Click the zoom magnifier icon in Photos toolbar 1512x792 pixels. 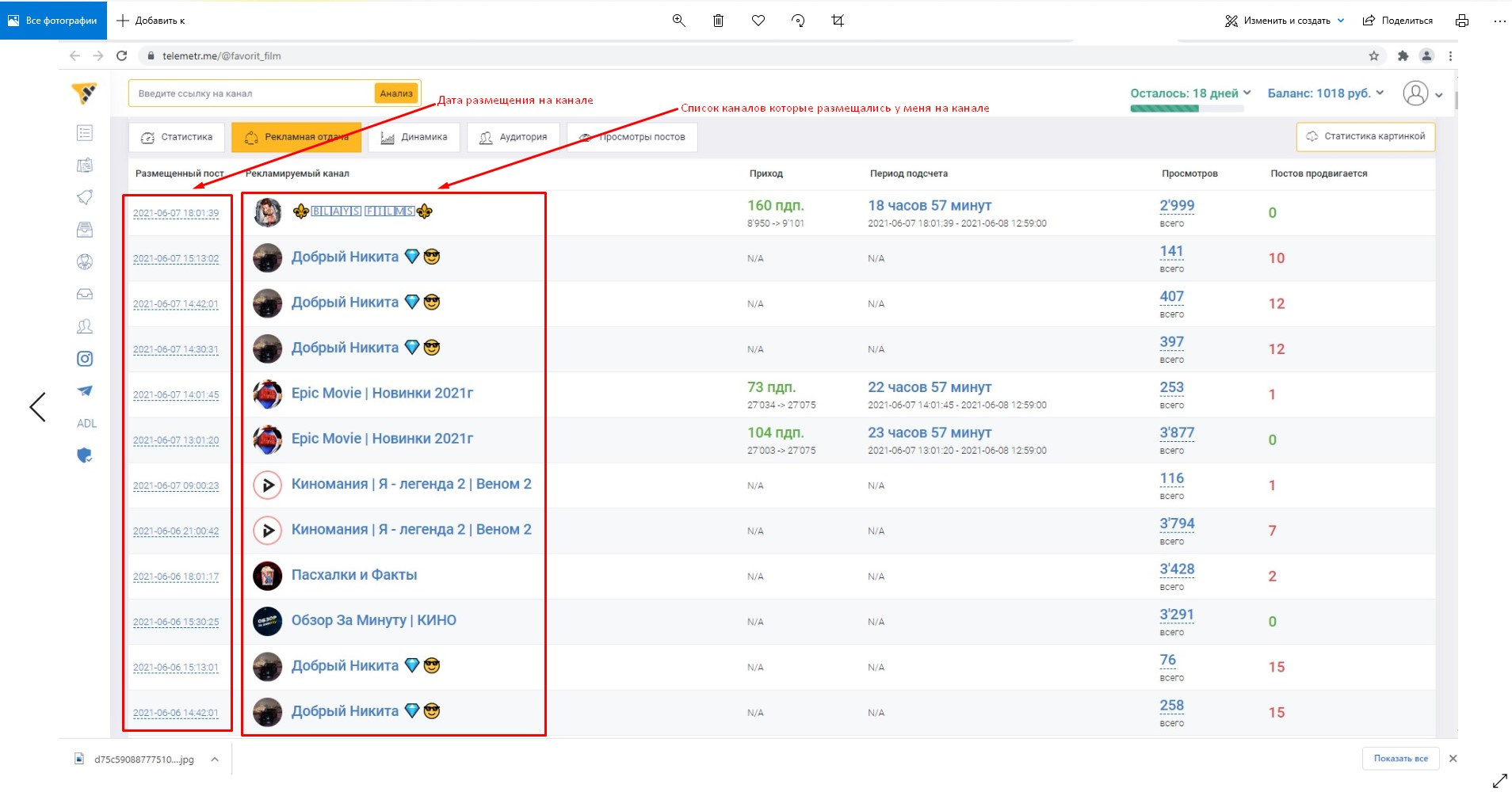coord(678,21)
